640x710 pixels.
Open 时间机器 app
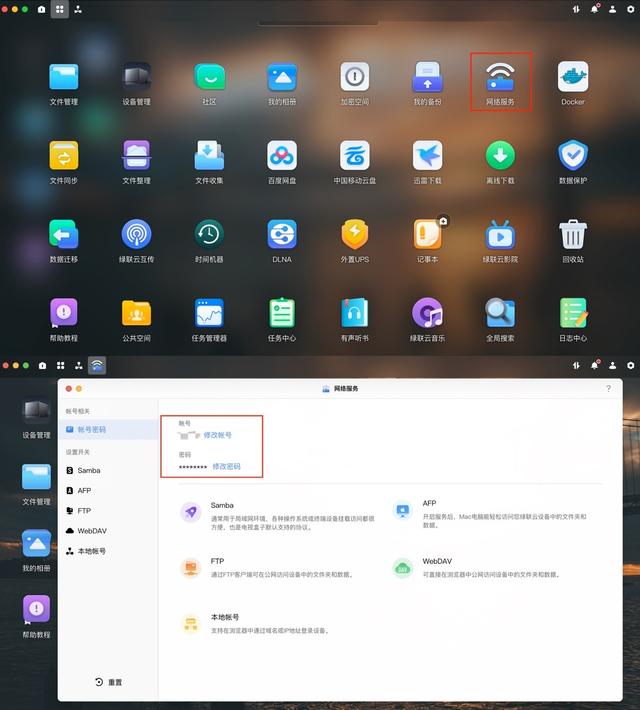click(209, 240)
